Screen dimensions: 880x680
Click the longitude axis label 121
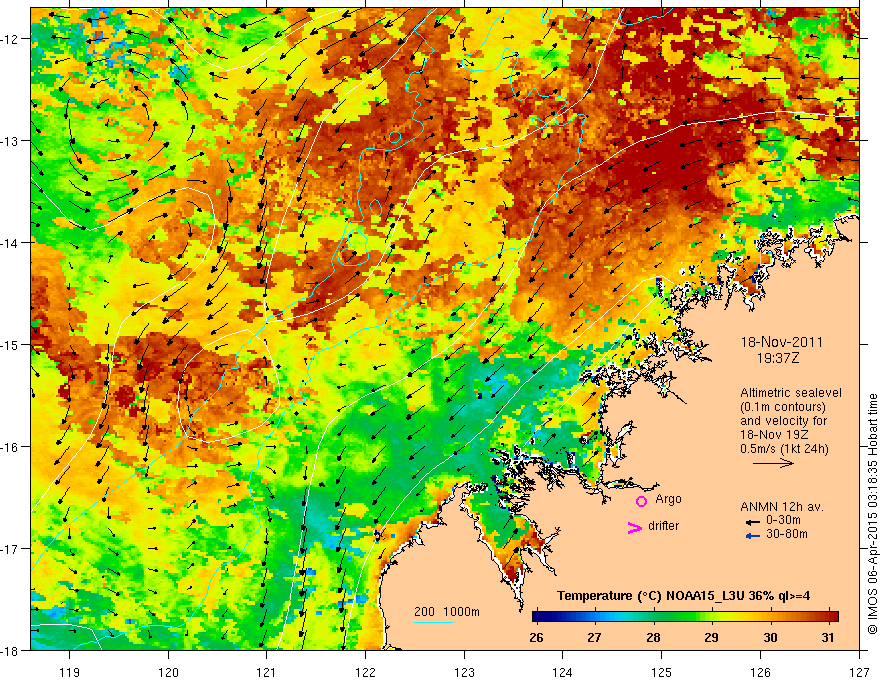pyautogui.click(x=267, y=672)
